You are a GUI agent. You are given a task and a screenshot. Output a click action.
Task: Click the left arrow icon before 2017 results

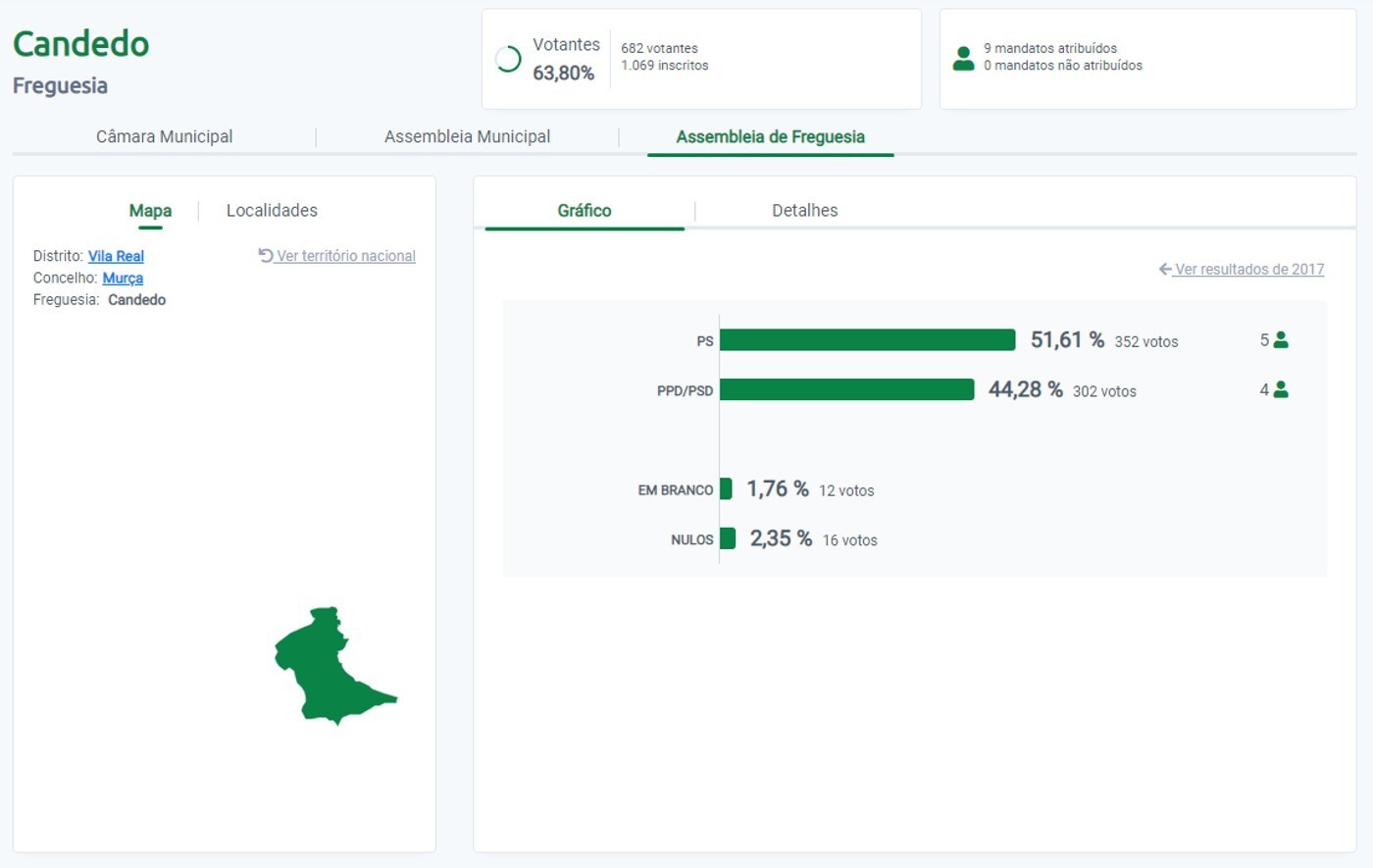pyautogui.click(x=1165, y=269)
